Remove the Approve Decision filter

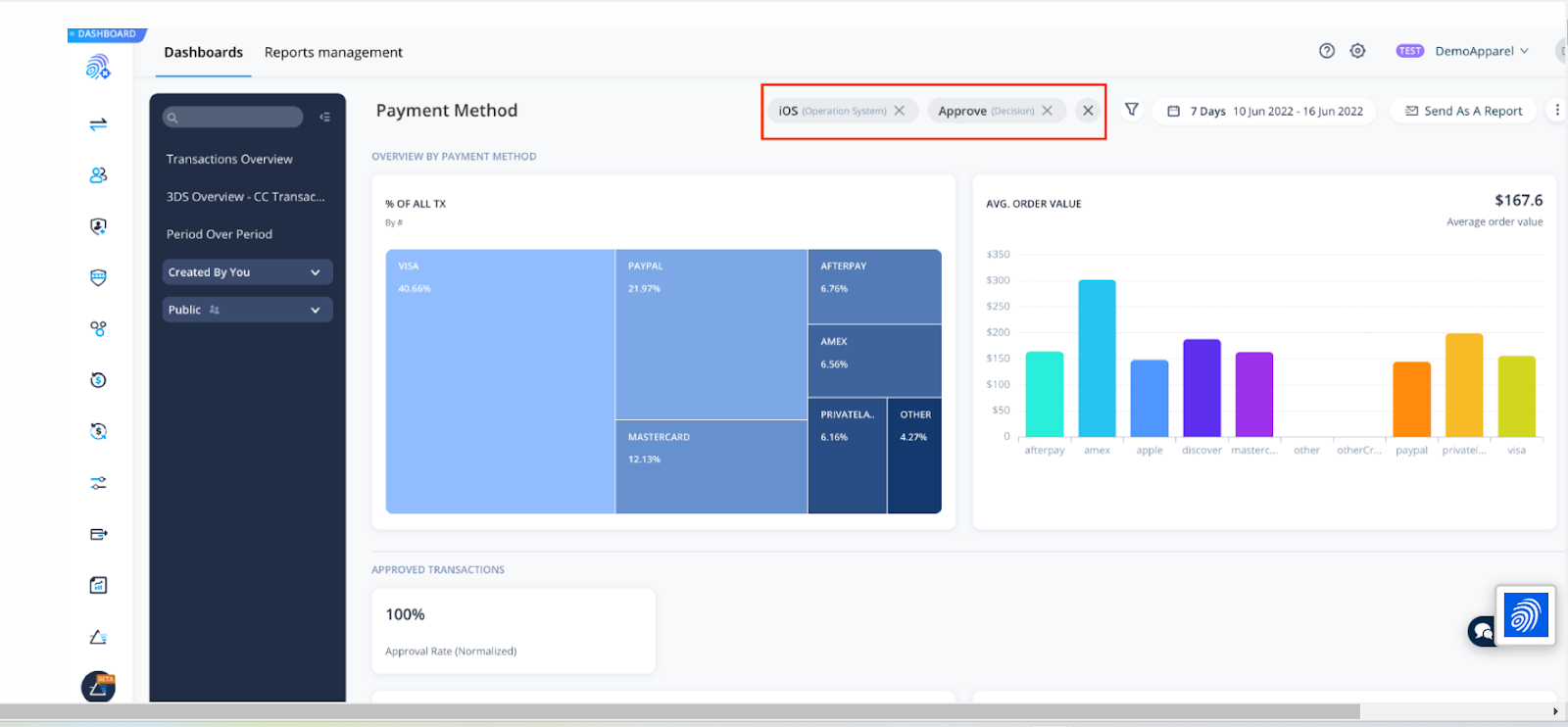click(1048, 111)
